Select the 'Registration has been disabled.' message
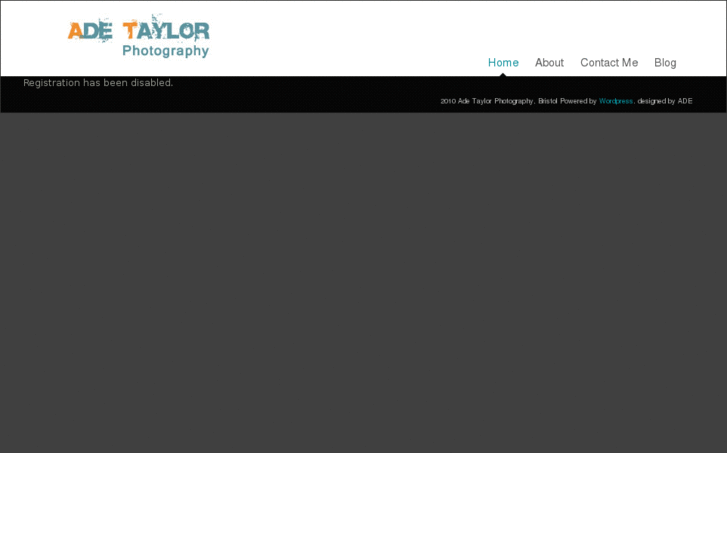Screen dimensions: 727x545 point(98,83)
